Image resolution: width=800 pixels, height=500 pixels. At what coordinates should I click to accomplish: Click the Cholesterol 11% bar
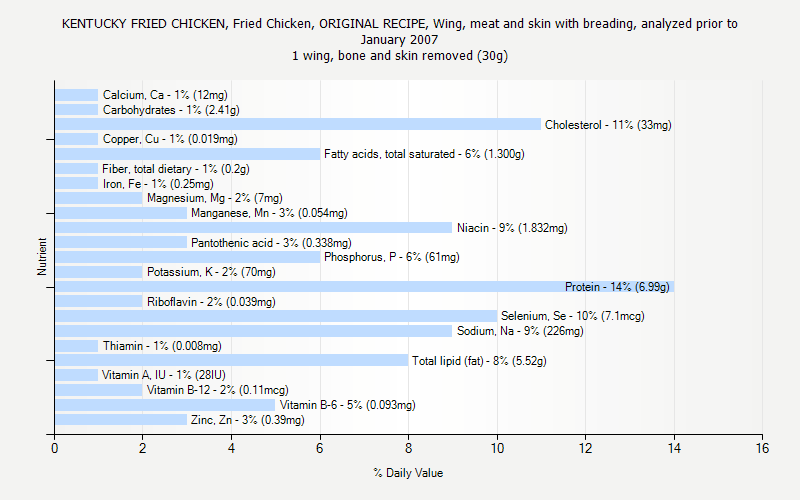(298, 125)
